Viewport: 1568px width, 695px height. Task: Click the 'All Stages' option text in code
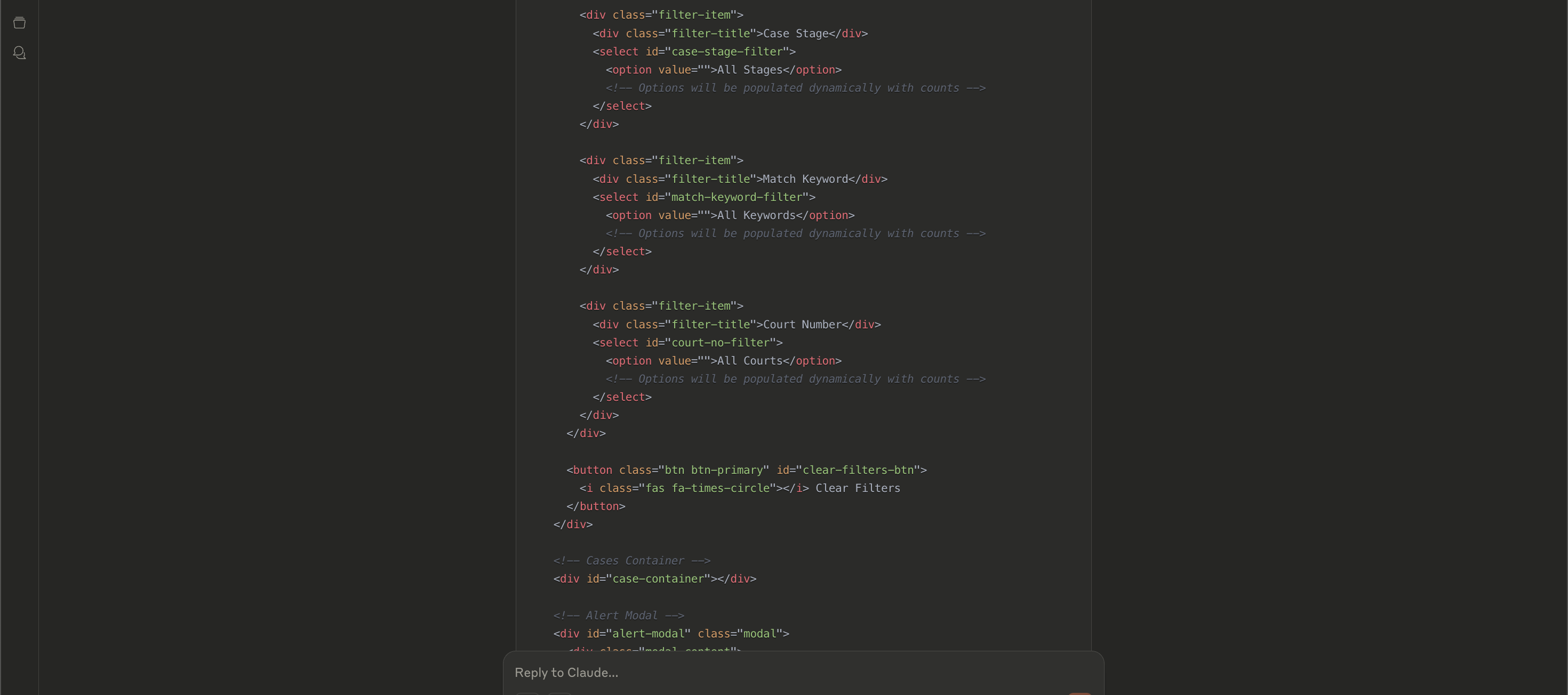[x=749, y=70]
